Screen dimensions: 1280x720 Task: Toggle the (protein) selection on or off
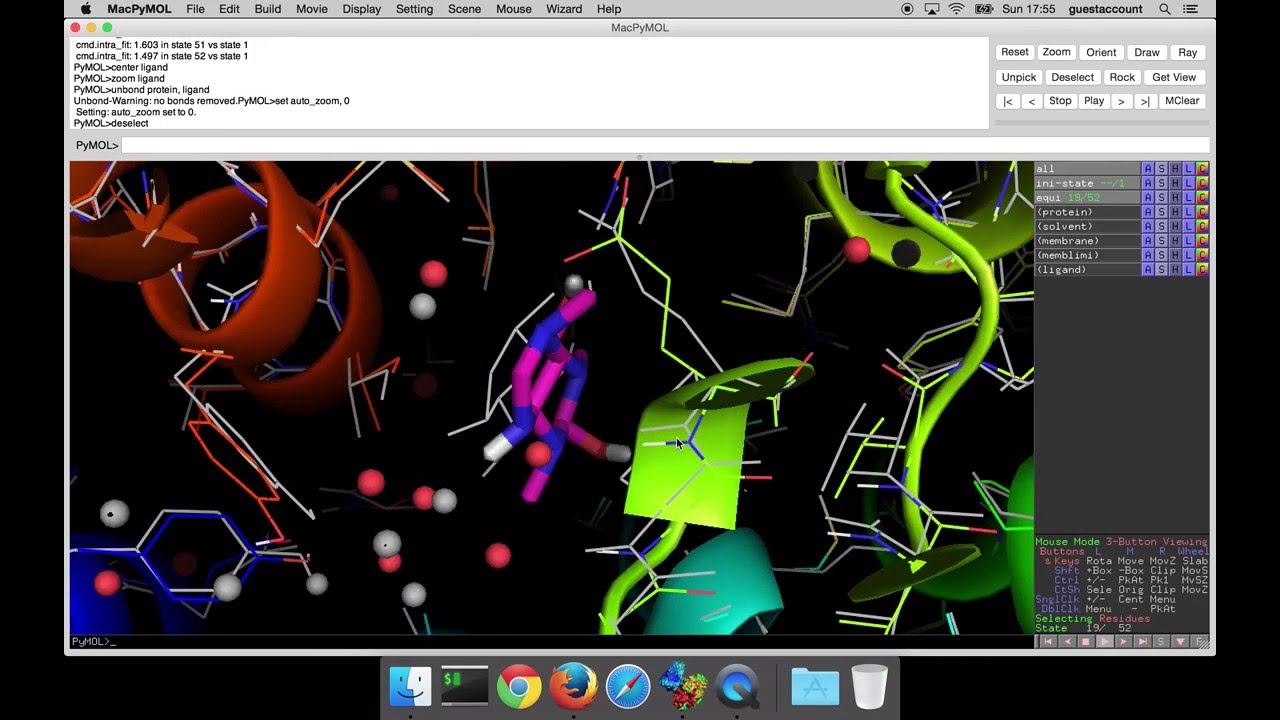1087,212
